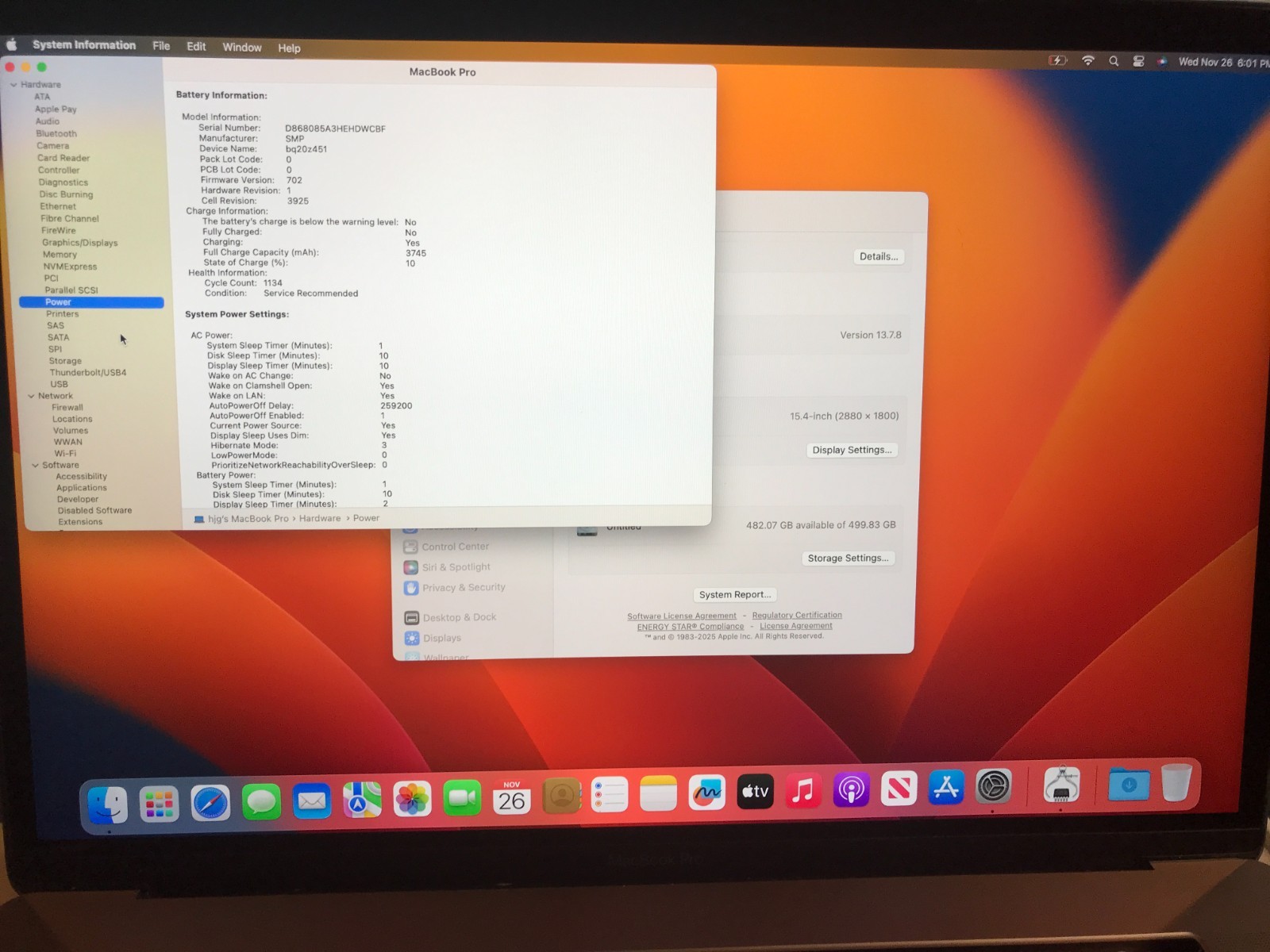Open Control Center menu bar icon

click(1138, 61)
